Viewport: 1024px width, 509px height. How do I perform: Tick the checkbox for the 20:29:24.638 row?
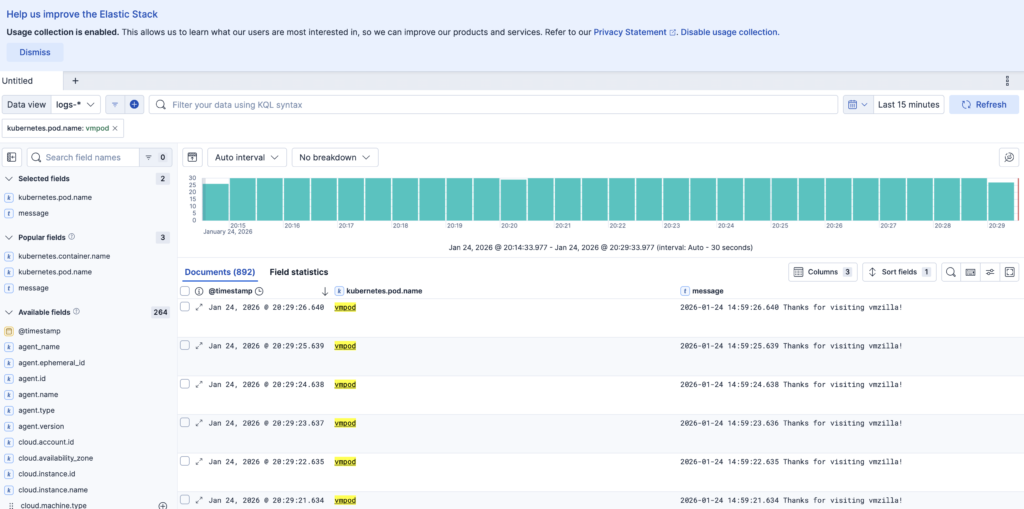point(184,384)
